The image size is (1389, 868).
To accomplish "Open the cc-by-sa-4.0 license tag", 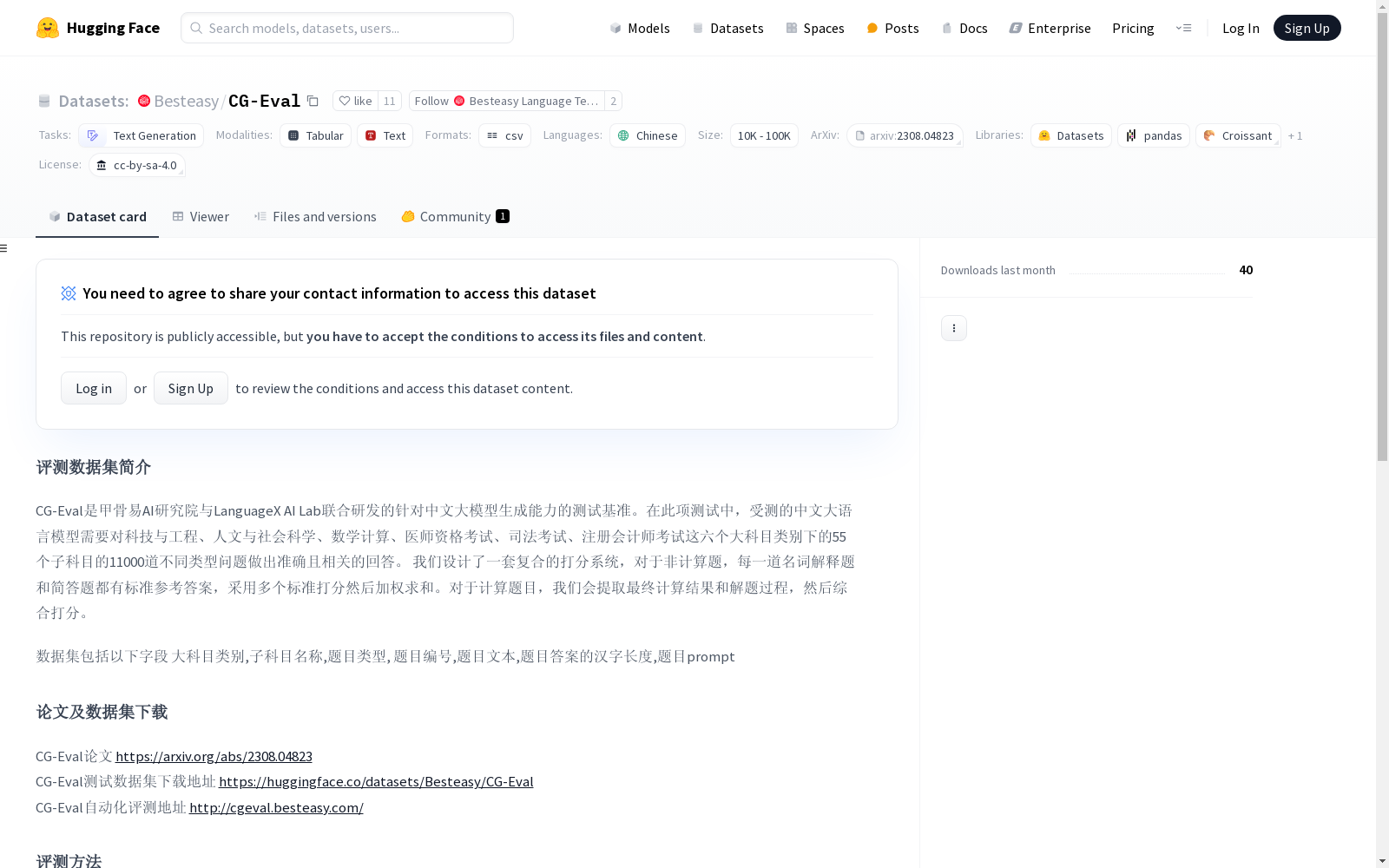I will point(137,165).
